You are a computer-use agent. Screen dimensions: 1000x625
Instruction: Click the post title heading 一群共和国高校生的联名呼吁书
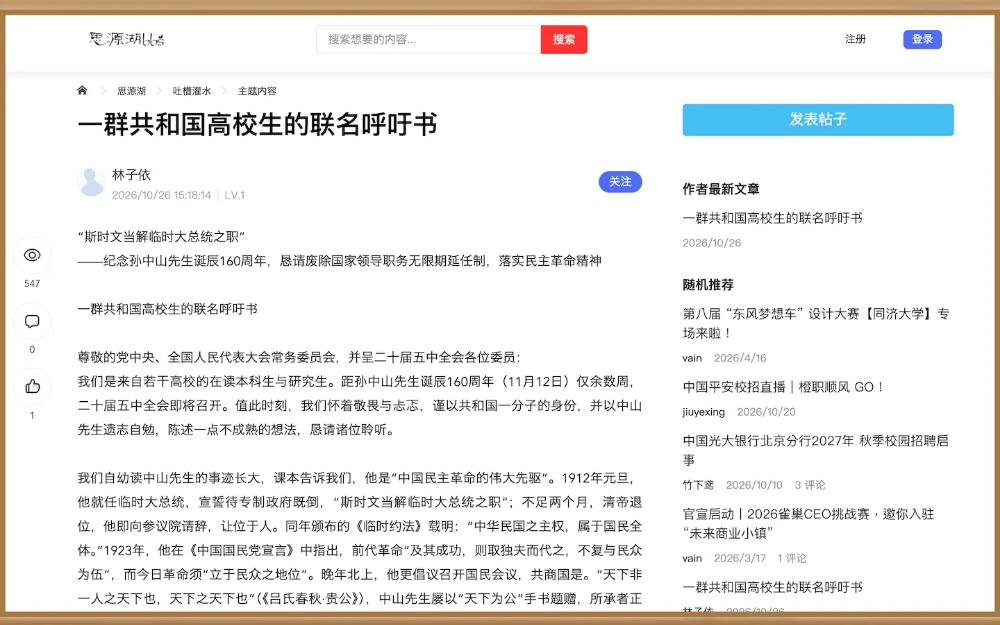coord(258,124)
